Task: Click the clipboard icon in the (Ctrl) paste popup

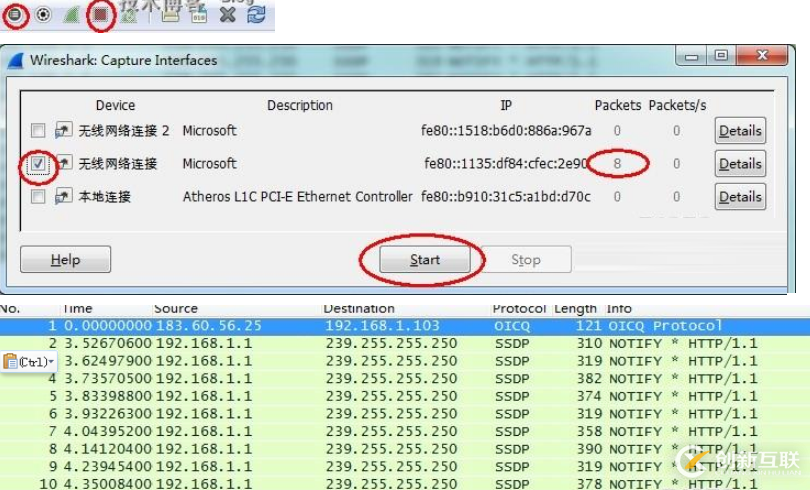Action: pyautogui.click(x=10, y=361)
